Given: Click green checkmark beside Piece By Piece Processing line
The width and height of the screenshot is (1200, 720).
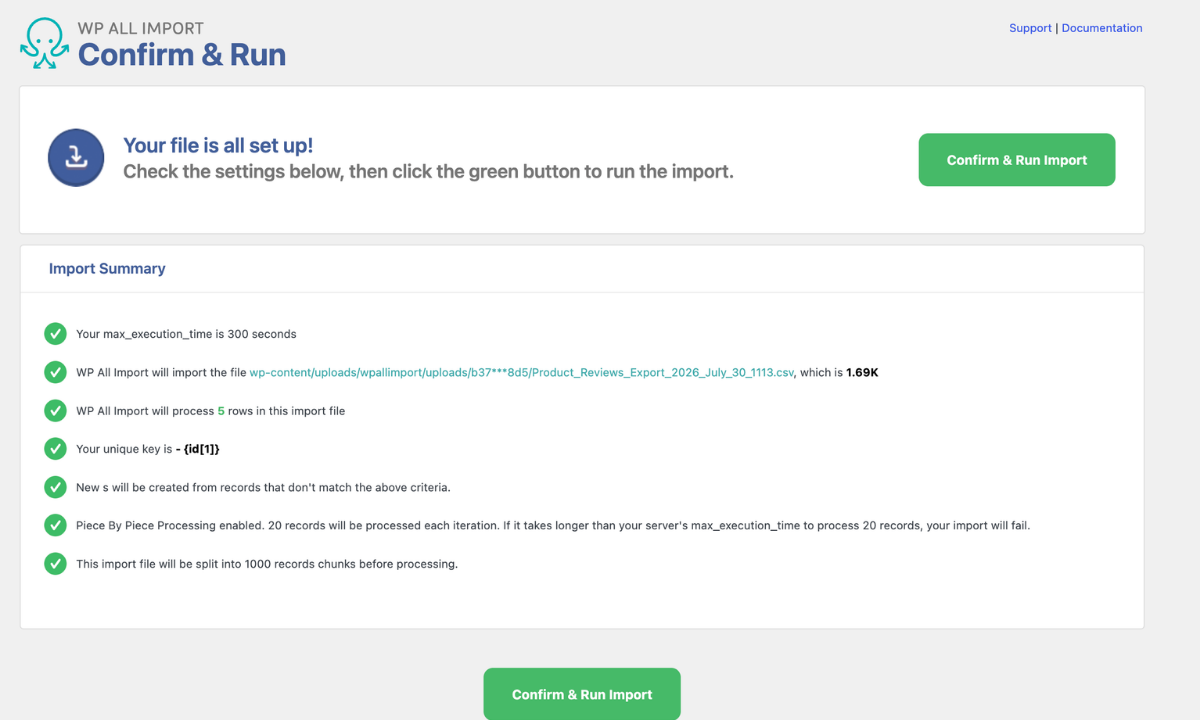Looking at the screenshot, I should (56, 525).
